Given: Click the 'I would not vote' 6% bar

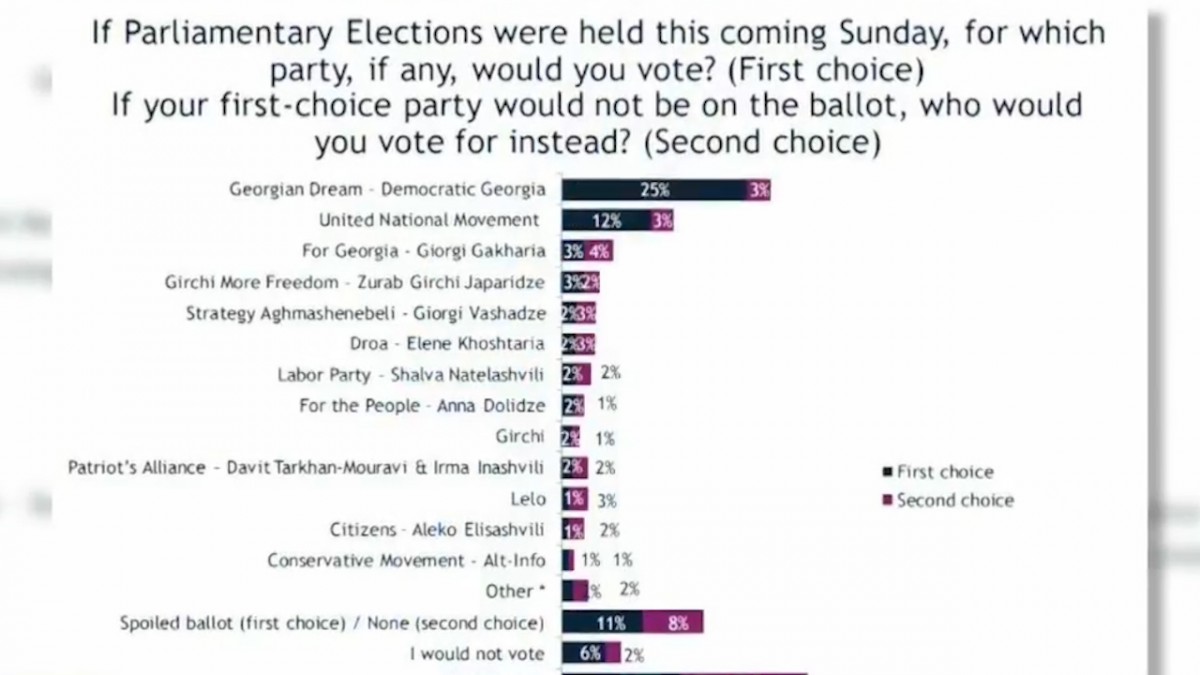Looking at the screenshot, I should click(x=584, y=654).
